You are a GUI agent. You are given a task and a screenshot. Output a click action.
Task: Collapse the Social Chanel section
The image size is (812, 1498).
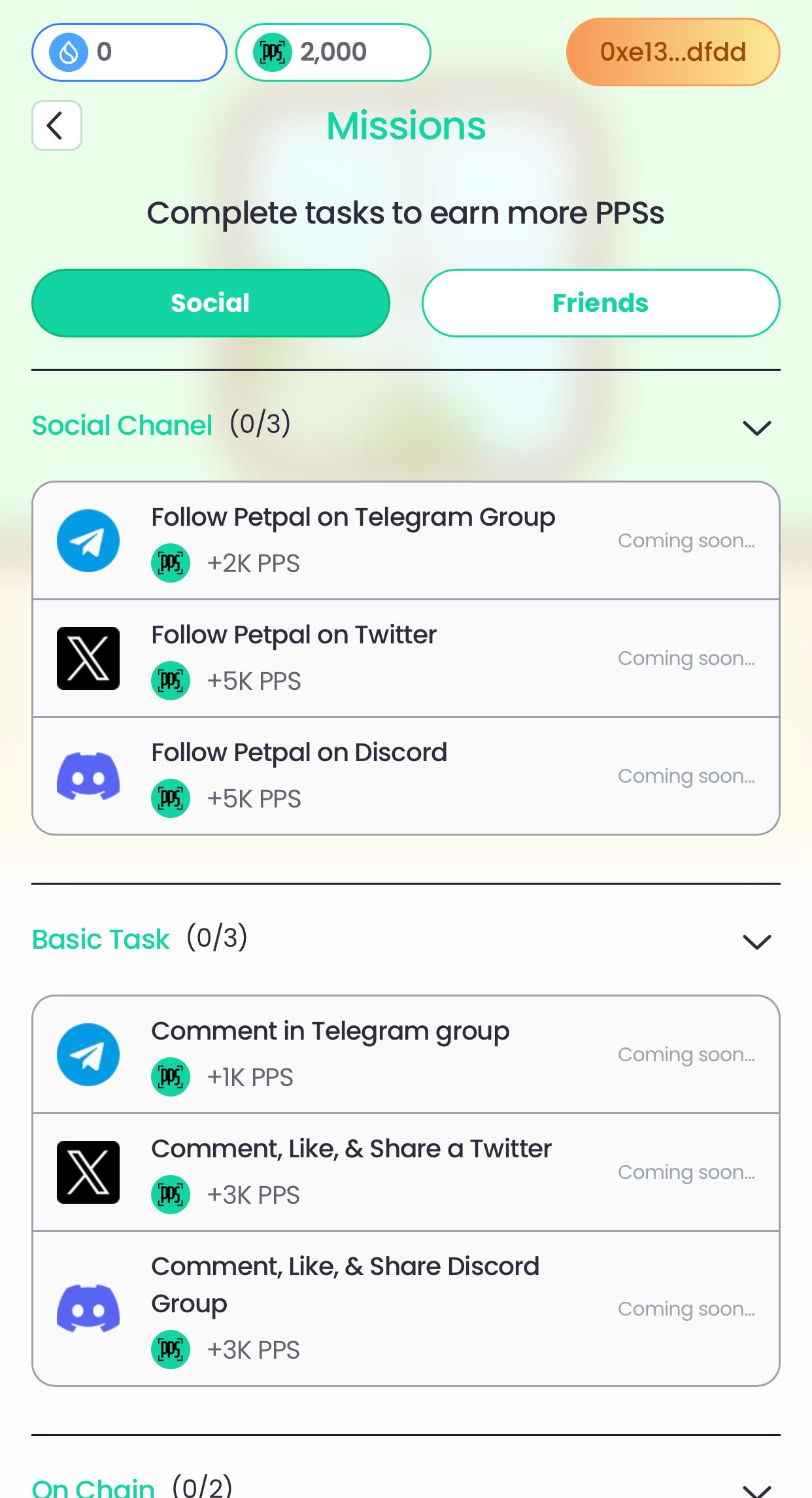tap(756, 428)
